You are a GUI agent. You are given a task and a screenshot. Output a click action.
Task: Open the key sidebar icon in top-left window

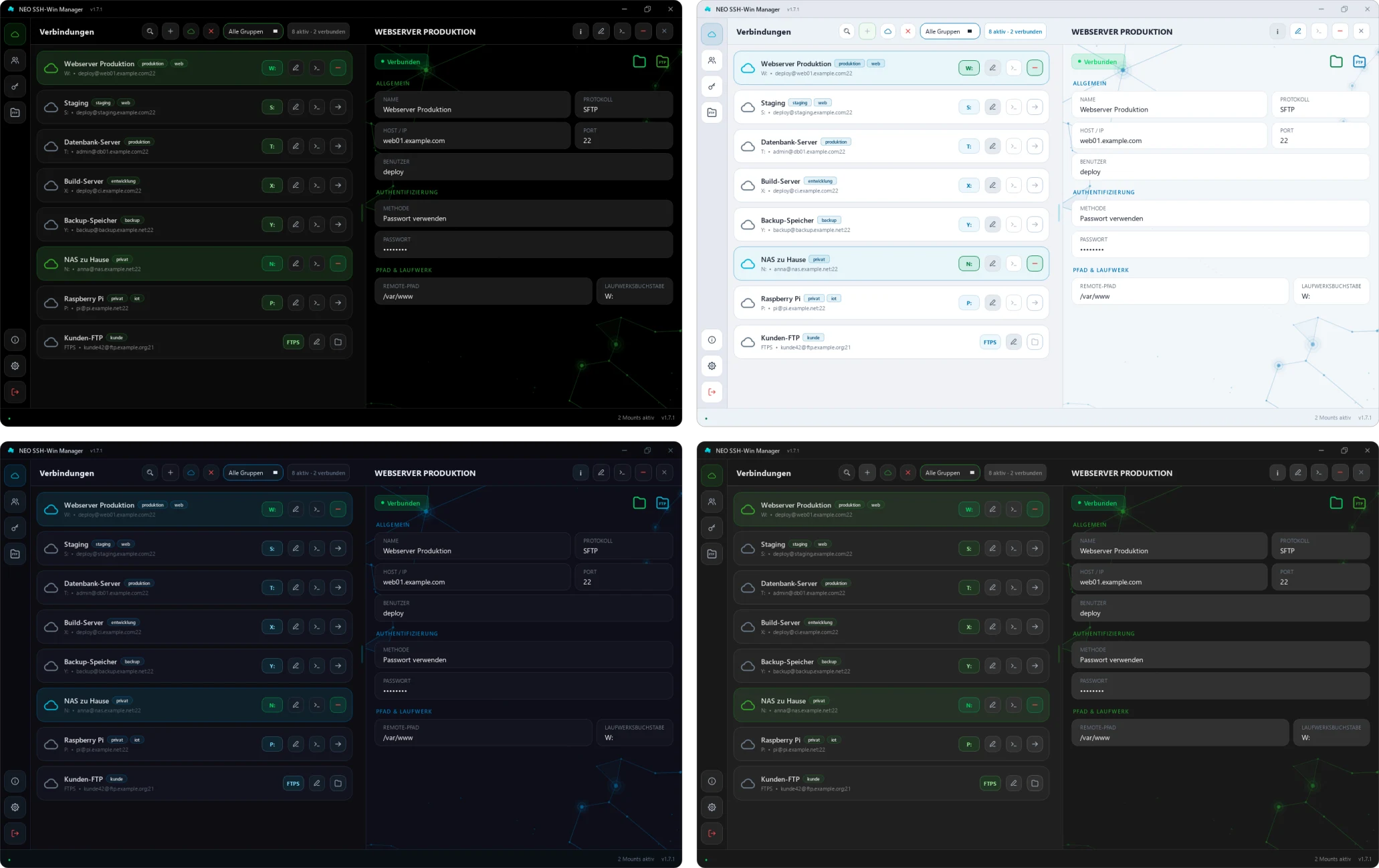(15, 86)
